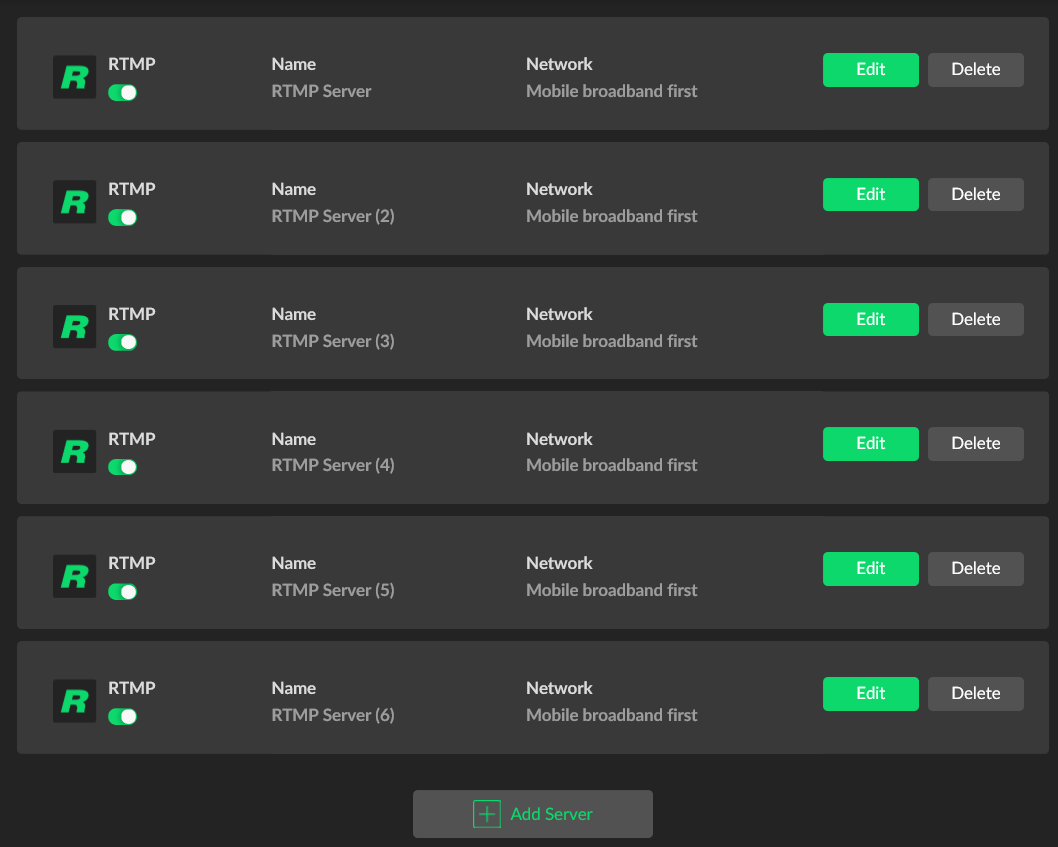Toggle the RTMP Server (6) switch
1058x847 pixels.
pyautogui.click(x=122, y=716)
